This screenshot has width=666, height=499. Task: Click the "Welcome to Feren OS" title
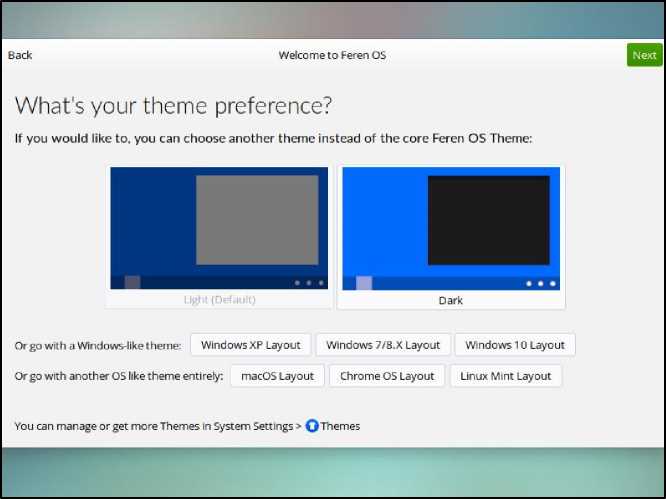pos(332,55)
